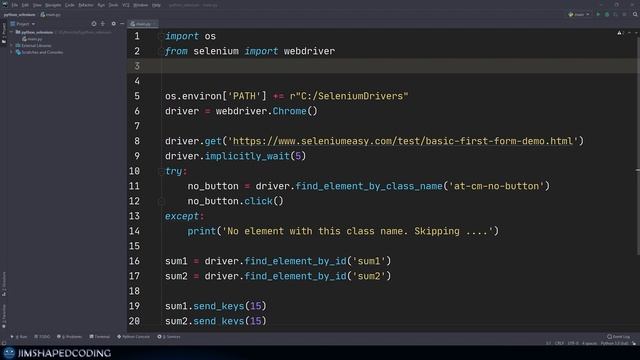Open Terminal tool window tab

100,337
